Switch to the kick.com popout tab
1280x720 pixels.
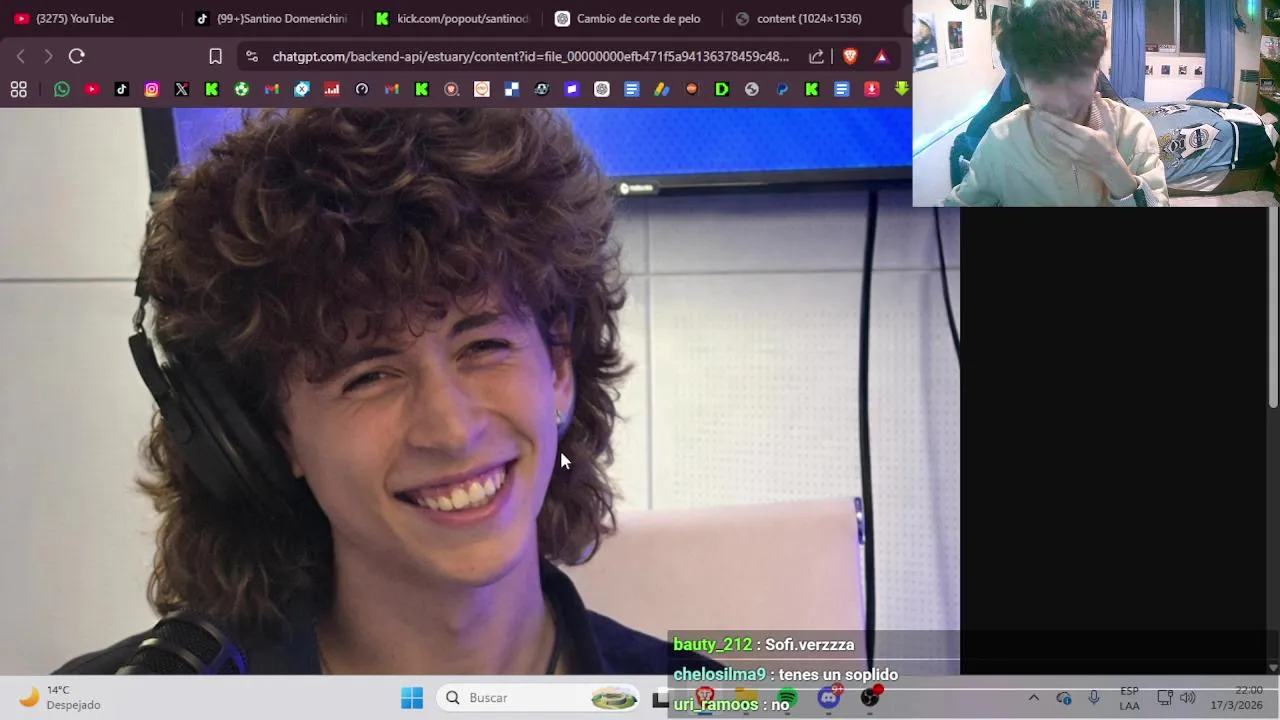(x=452, y=18)
